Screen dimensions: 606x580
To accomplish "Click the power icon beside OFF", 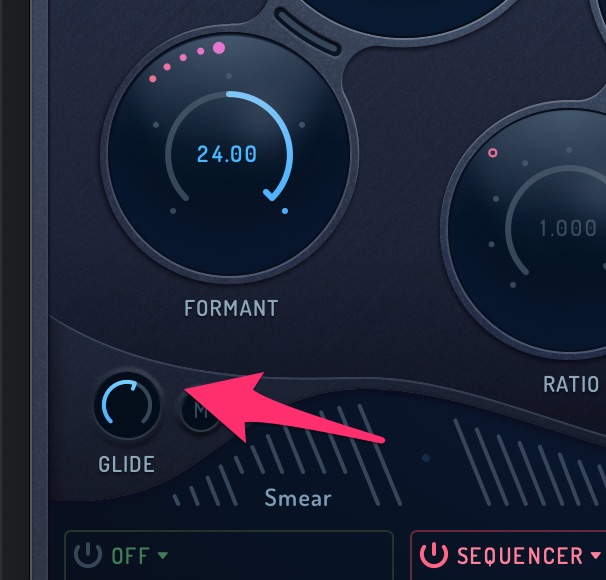I will 88,555.
